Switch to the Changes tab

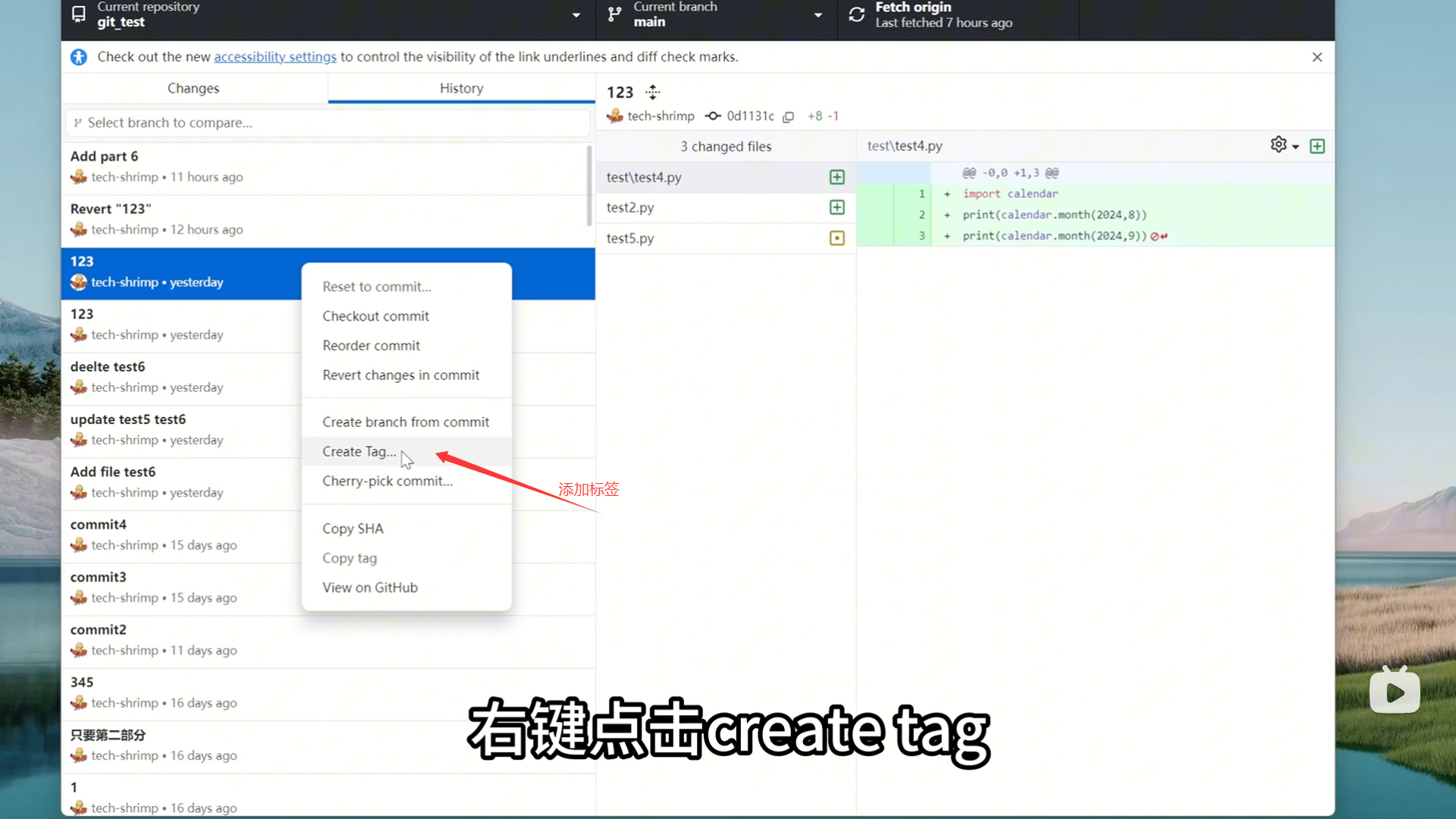[x=193, y=88]
